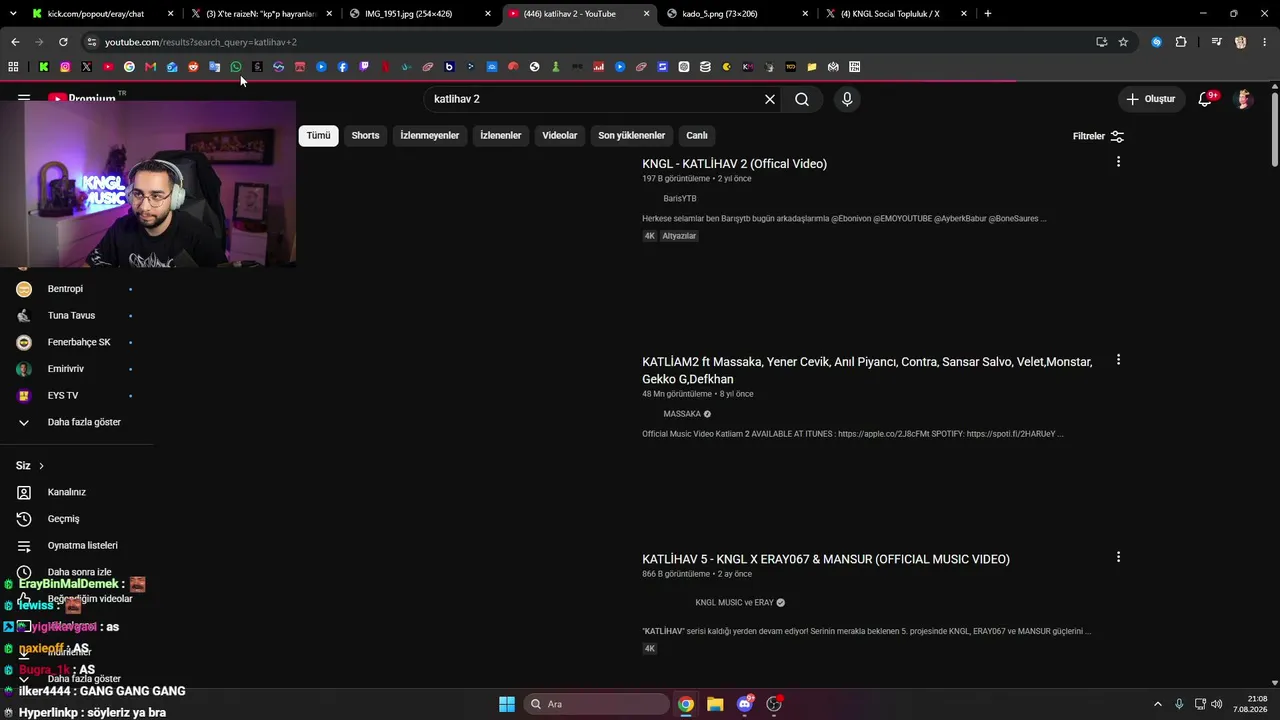Viewport: 1280px width, 720px height.
Task: Open options menu for KATLİHAV 5 video
Action: click(1118, 557)
